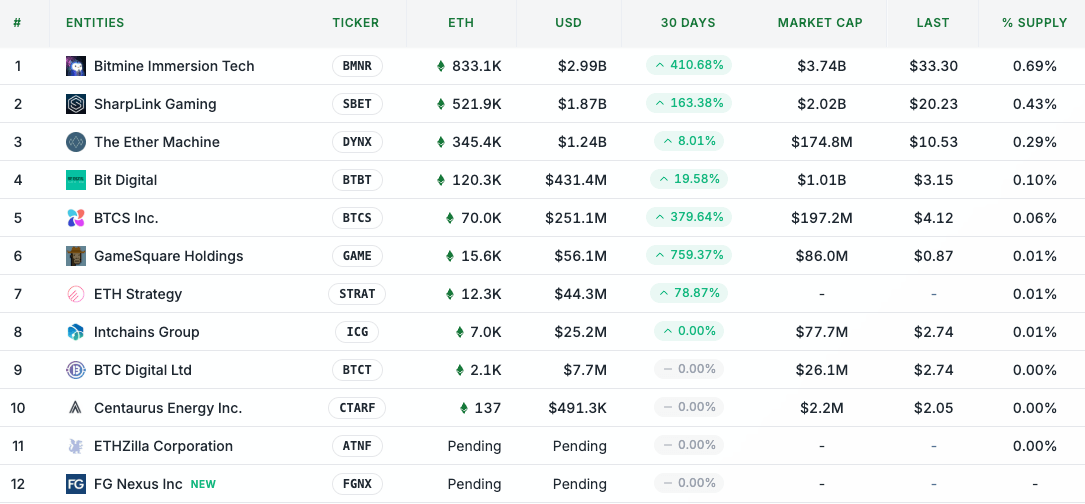
Task: Click the SharpLink Gaming logo icon
Action: (76, 105)
